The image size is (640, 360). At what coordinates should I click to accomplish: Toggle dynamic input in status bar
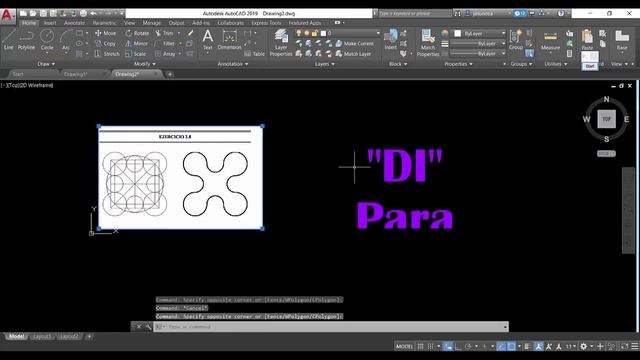click(448, 347)
